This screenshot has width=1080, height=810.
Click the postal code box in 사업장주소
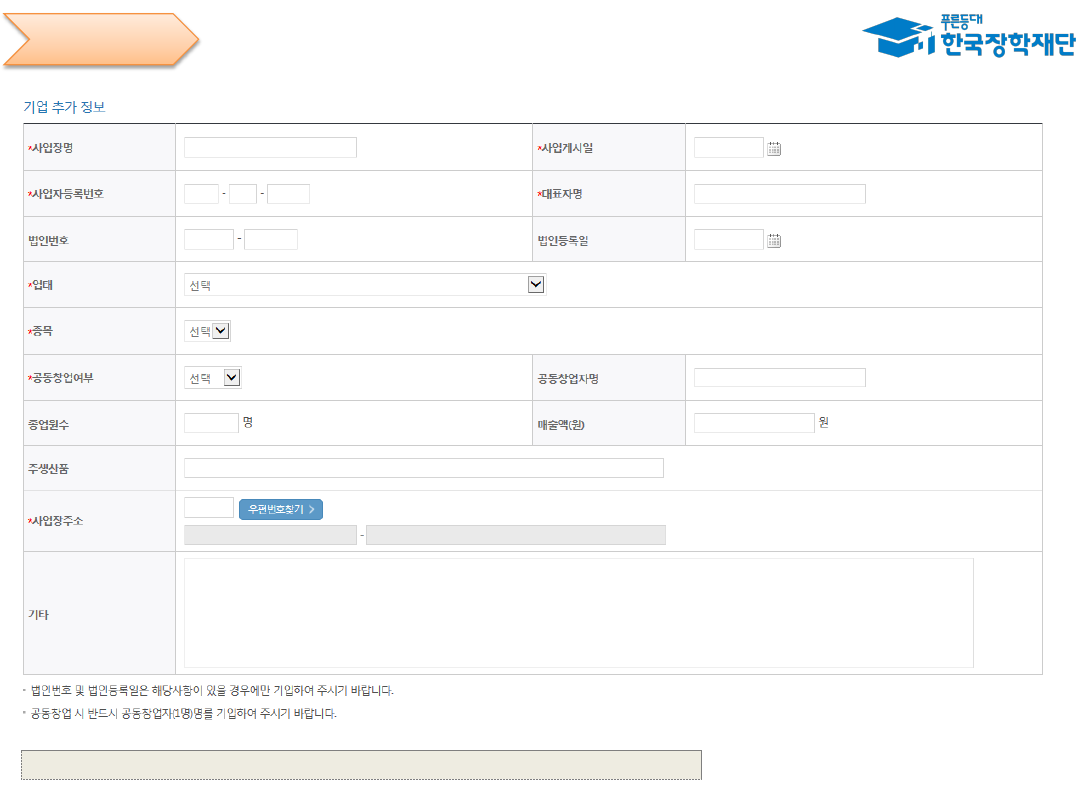[208, 508]
